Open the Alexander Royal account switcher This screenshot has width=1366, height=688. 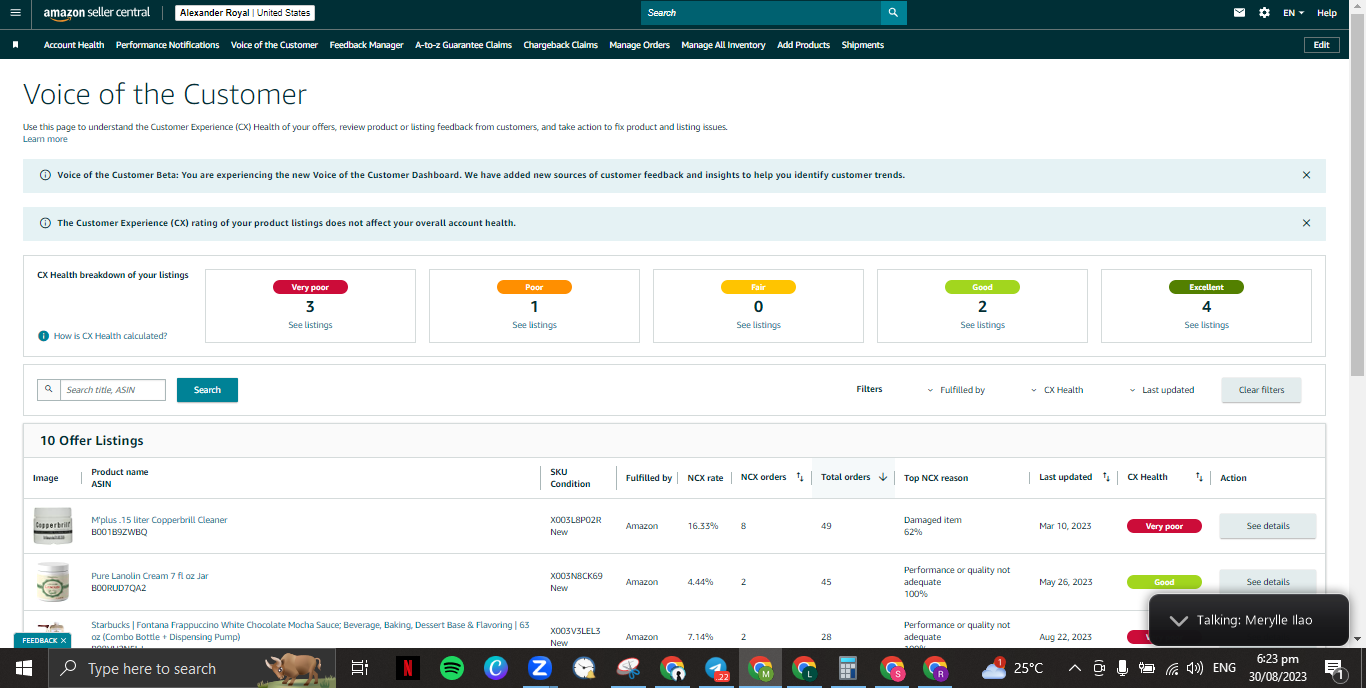click(245, 13)
